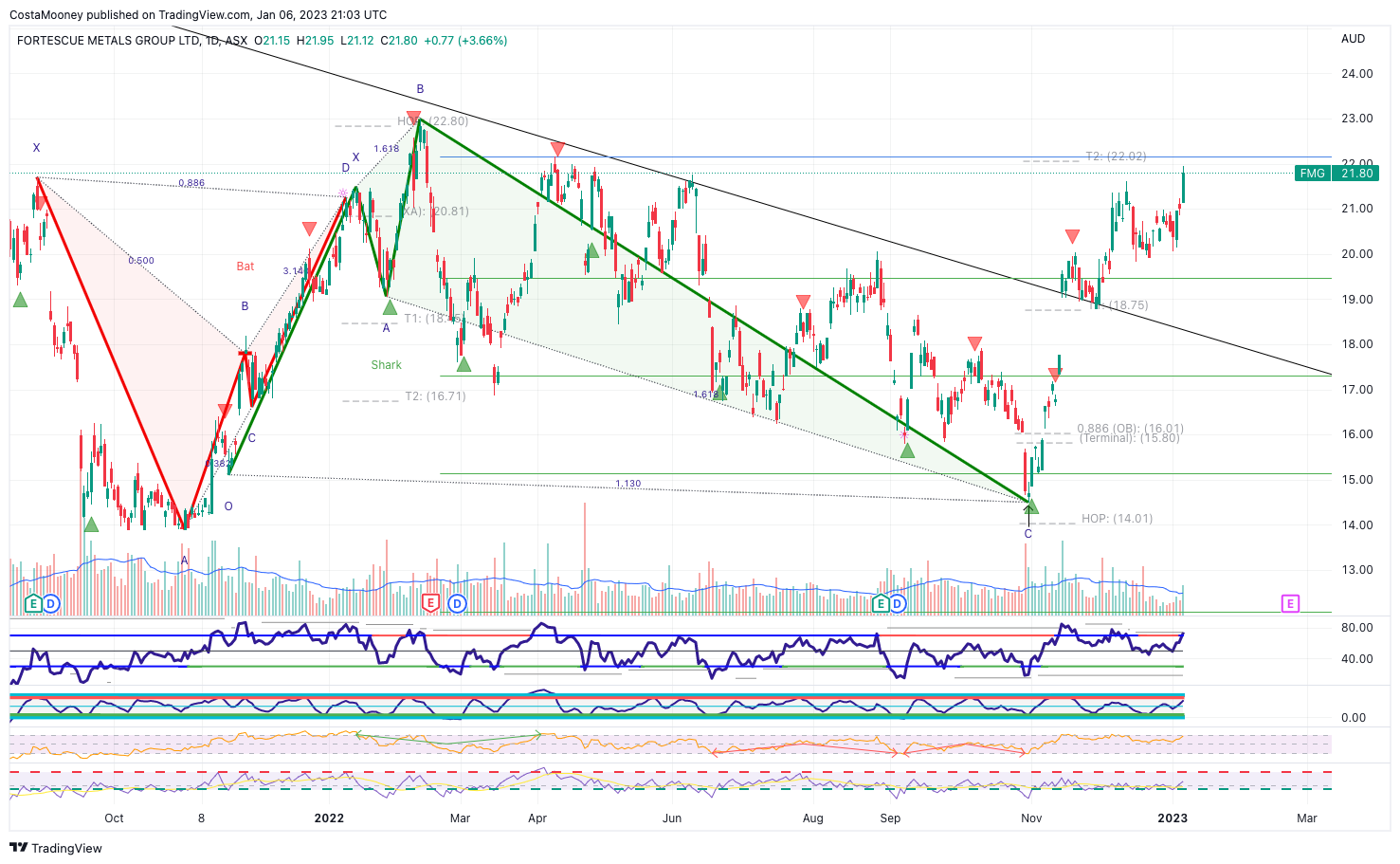Screen dimensions: 1400x864
Task: Click the Apr label on the time axis
Action: (x=537, y=818)
